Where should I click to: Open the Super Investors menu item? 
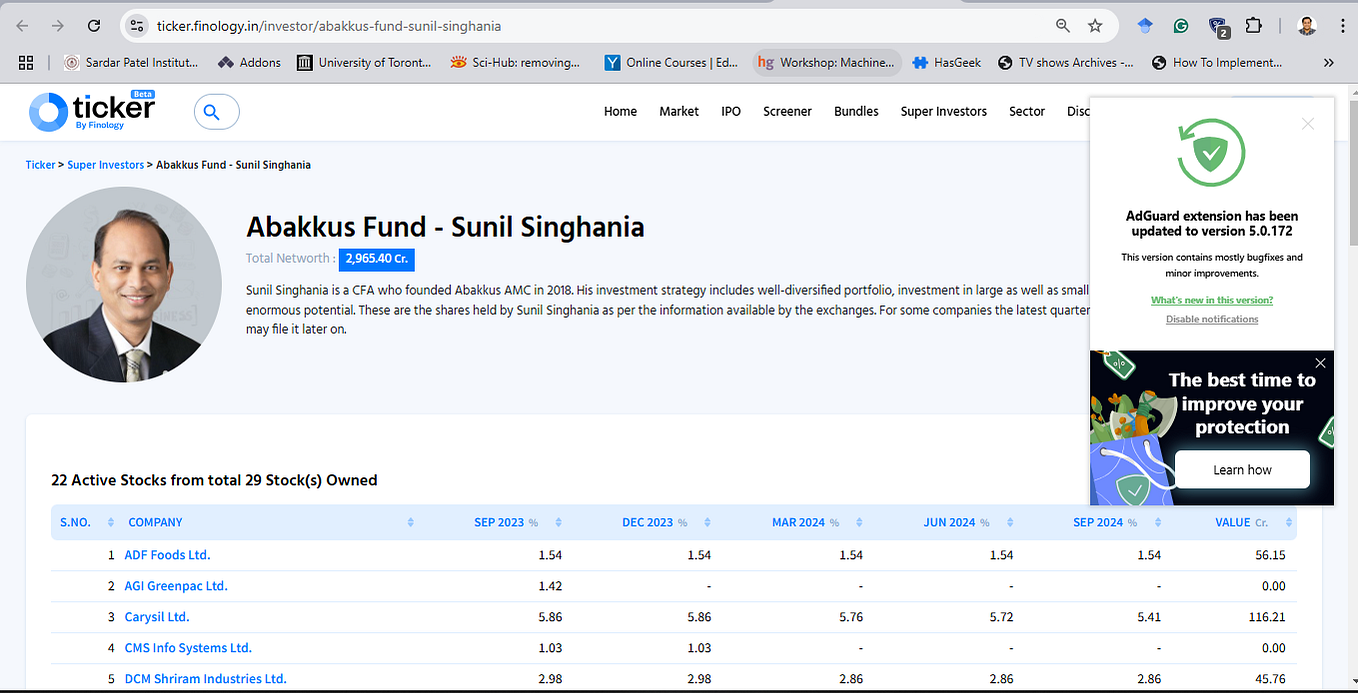pyautogui.click(x=943, y=111)
